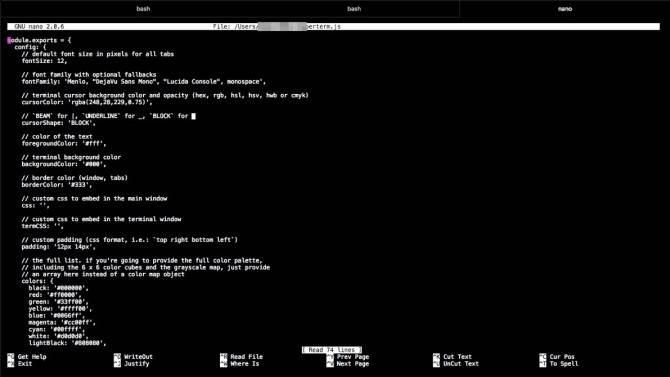
Task: Click the WriteOut shortcut label
Action: click(138, 356)
